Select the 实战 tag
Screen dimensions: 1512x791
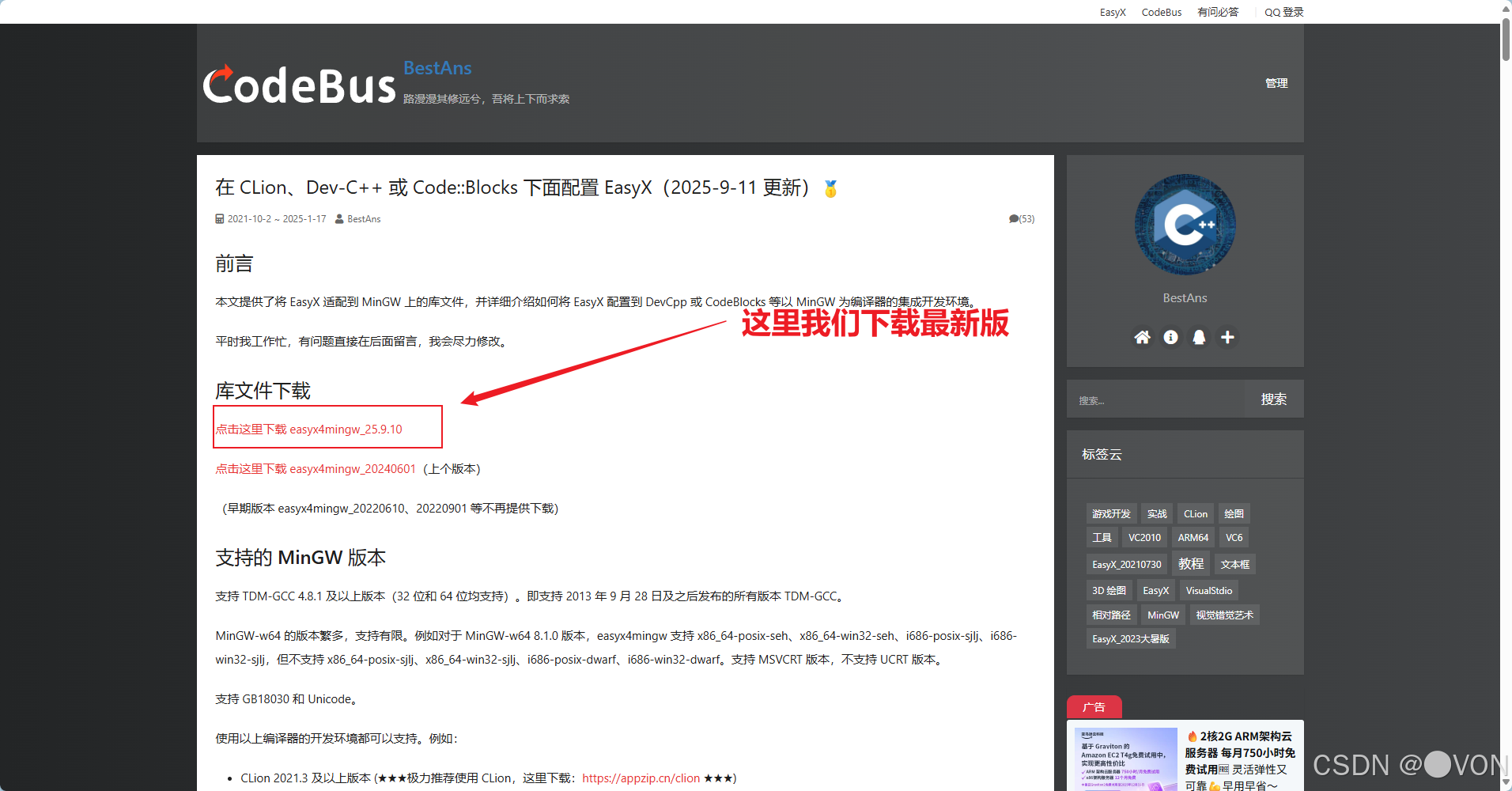(1157, 514)
